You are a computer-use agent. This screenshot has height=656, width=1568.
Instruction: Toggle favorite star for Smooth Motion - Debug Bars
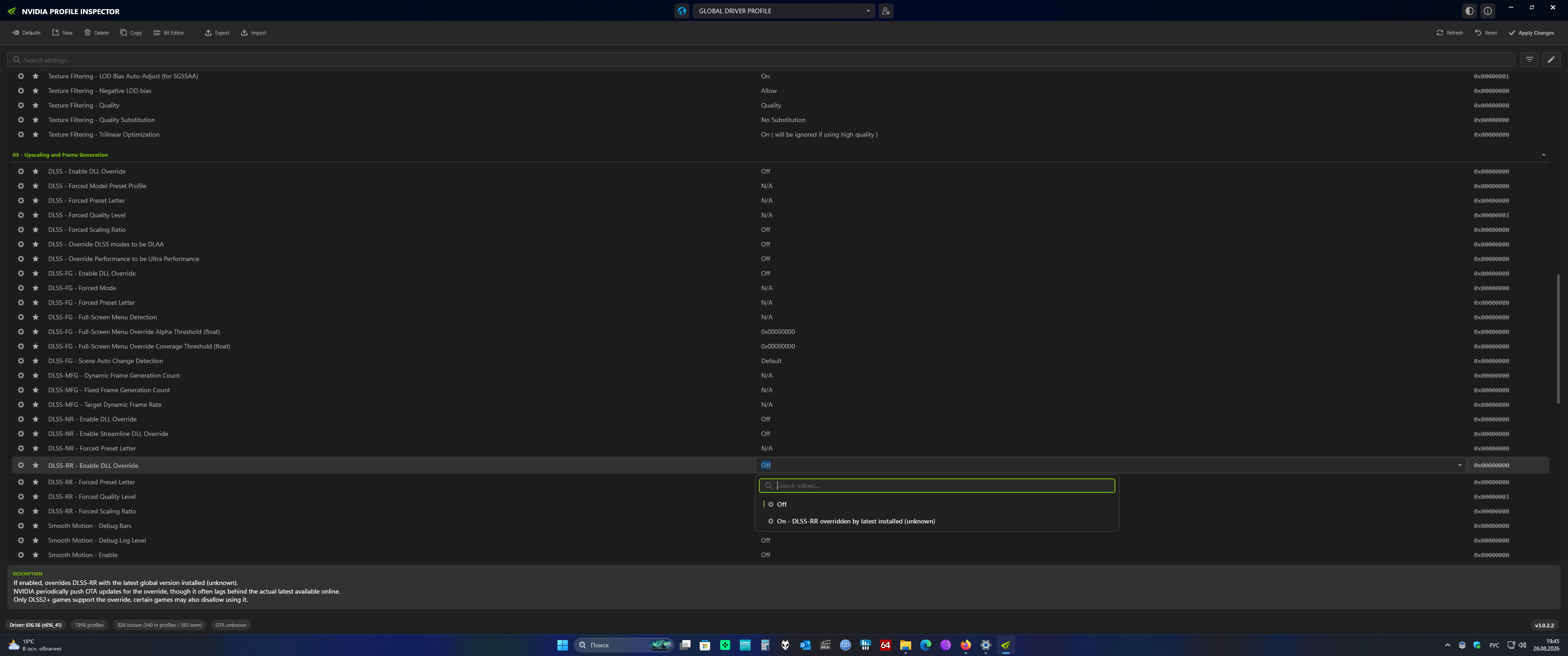coord(35,526)
